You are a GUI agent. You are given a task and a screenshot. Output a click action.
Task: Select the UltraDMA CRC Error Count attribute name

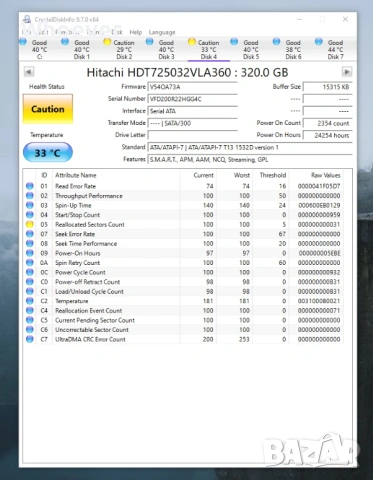90,339
